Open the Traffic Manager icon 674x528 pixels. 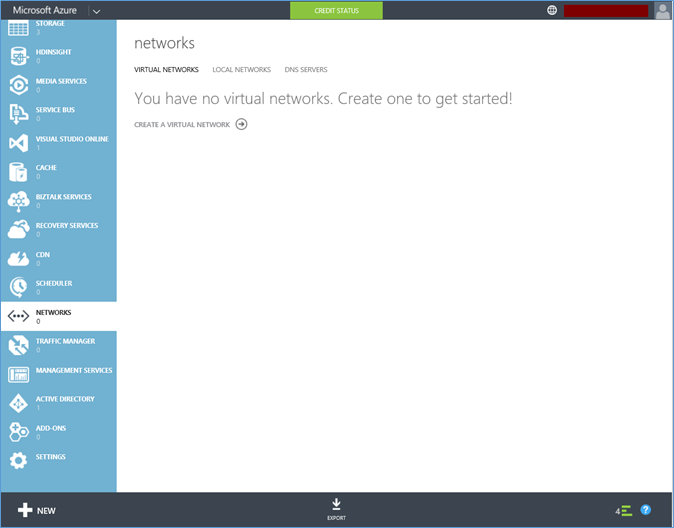click(x=18, y=345)
